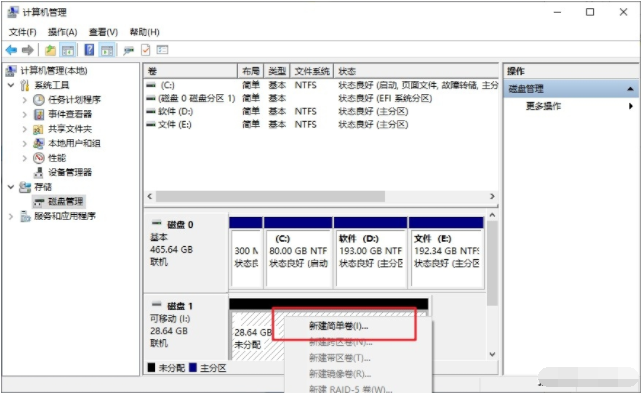Collapse the 磁盘管理 actions section arrow
Viewport: 644px width, 396px height.
[x=630, y=89]
